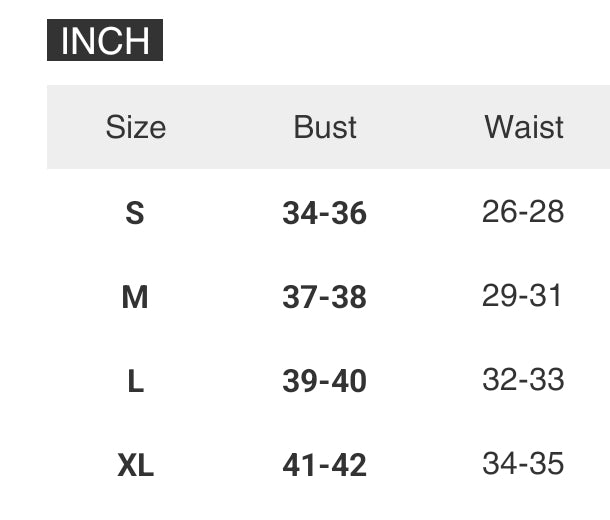
Task: Click the Size column header
Action: 136,127
